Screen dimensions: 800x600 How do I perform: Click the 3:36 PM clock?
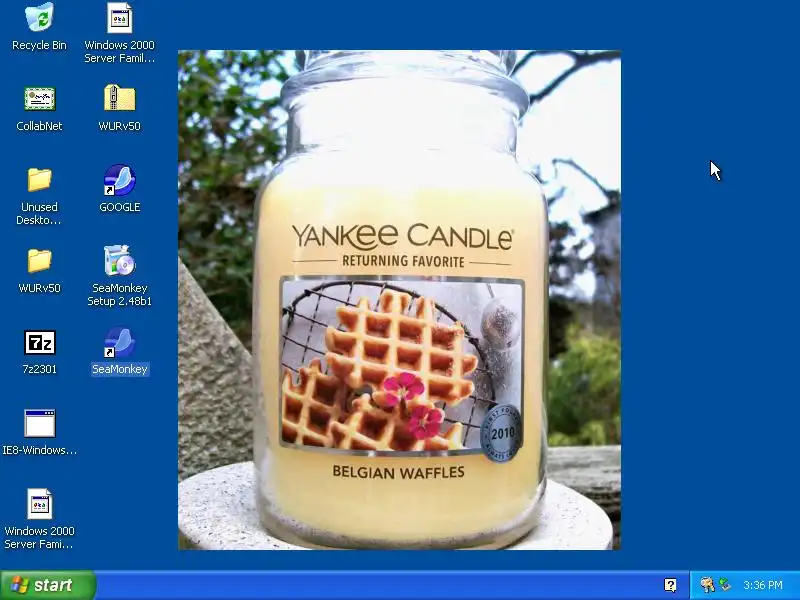(x=763, y=585)
